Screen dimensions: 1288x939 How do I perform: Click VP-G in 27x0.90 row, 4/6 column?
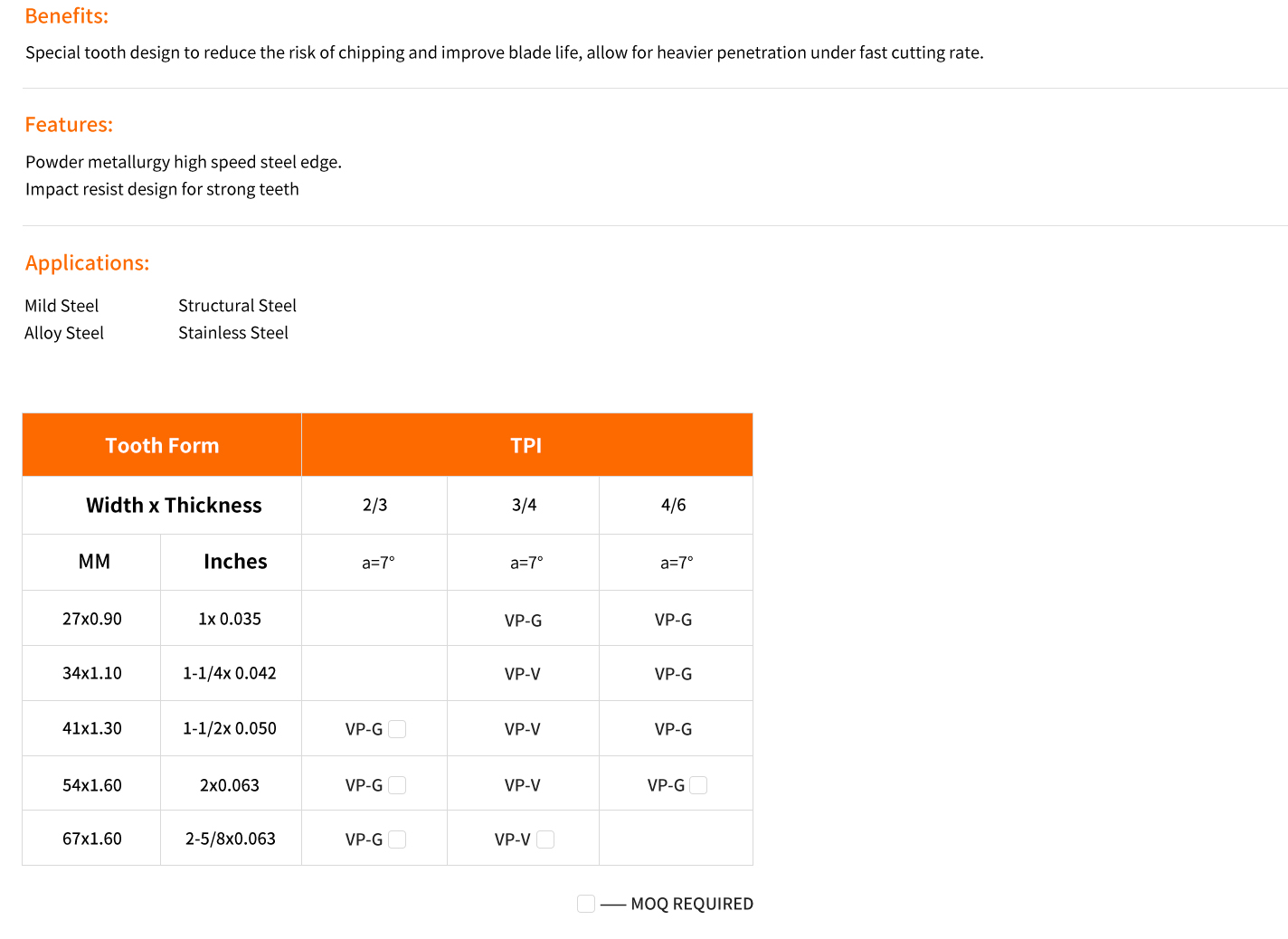[x=673, y=620]
